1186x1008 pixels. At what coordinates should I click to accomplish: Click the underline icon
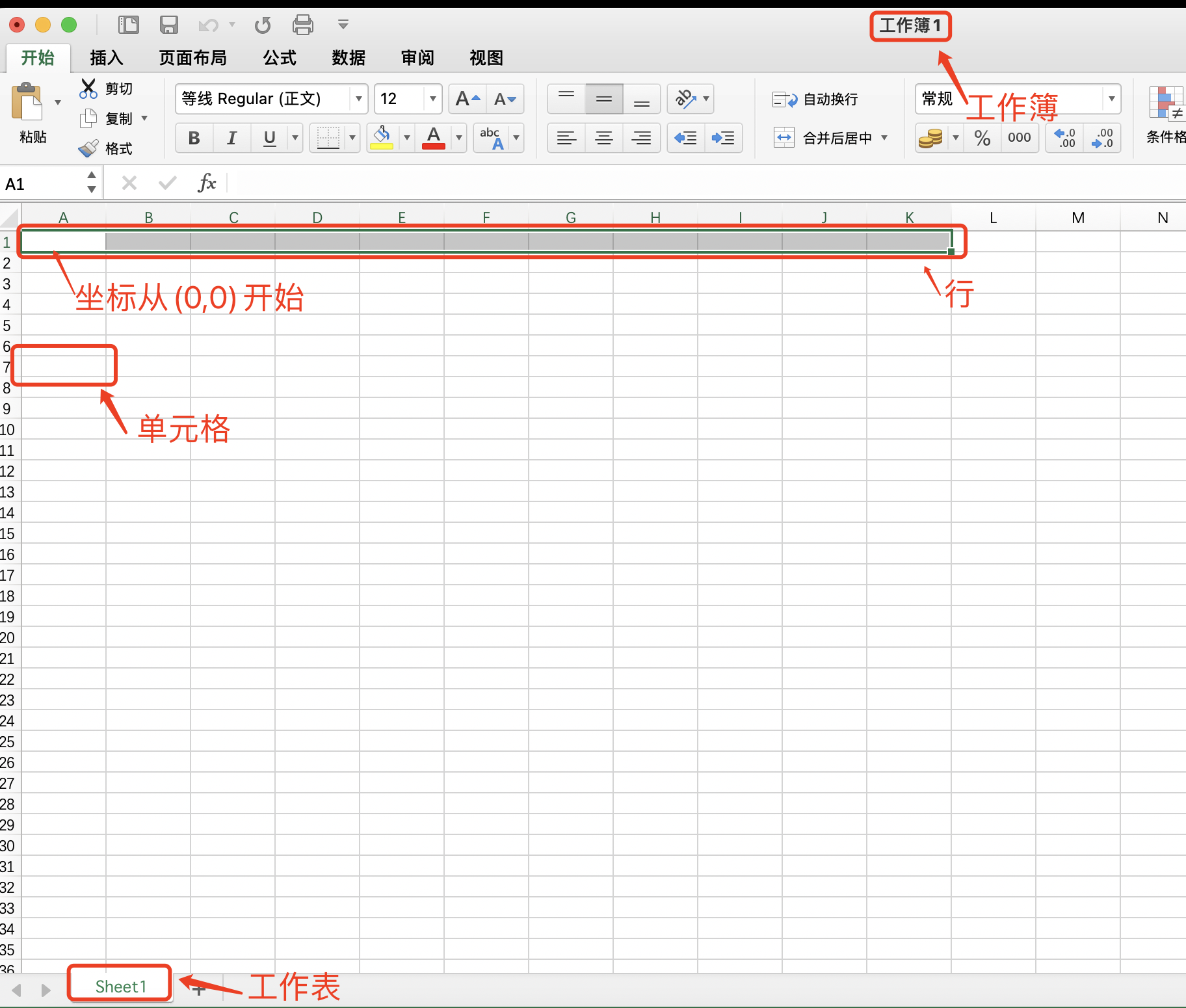point(269,138)
